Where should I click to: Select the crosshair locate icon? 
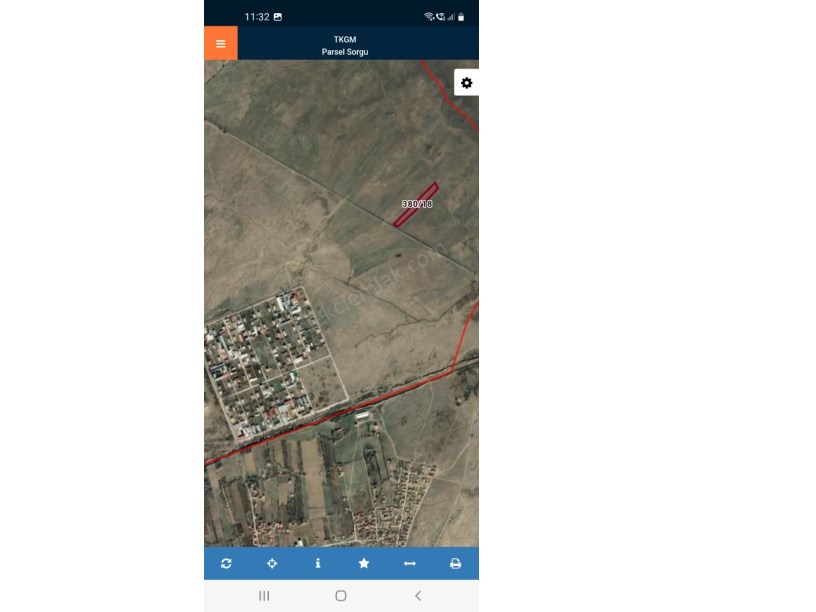[272, 563]
